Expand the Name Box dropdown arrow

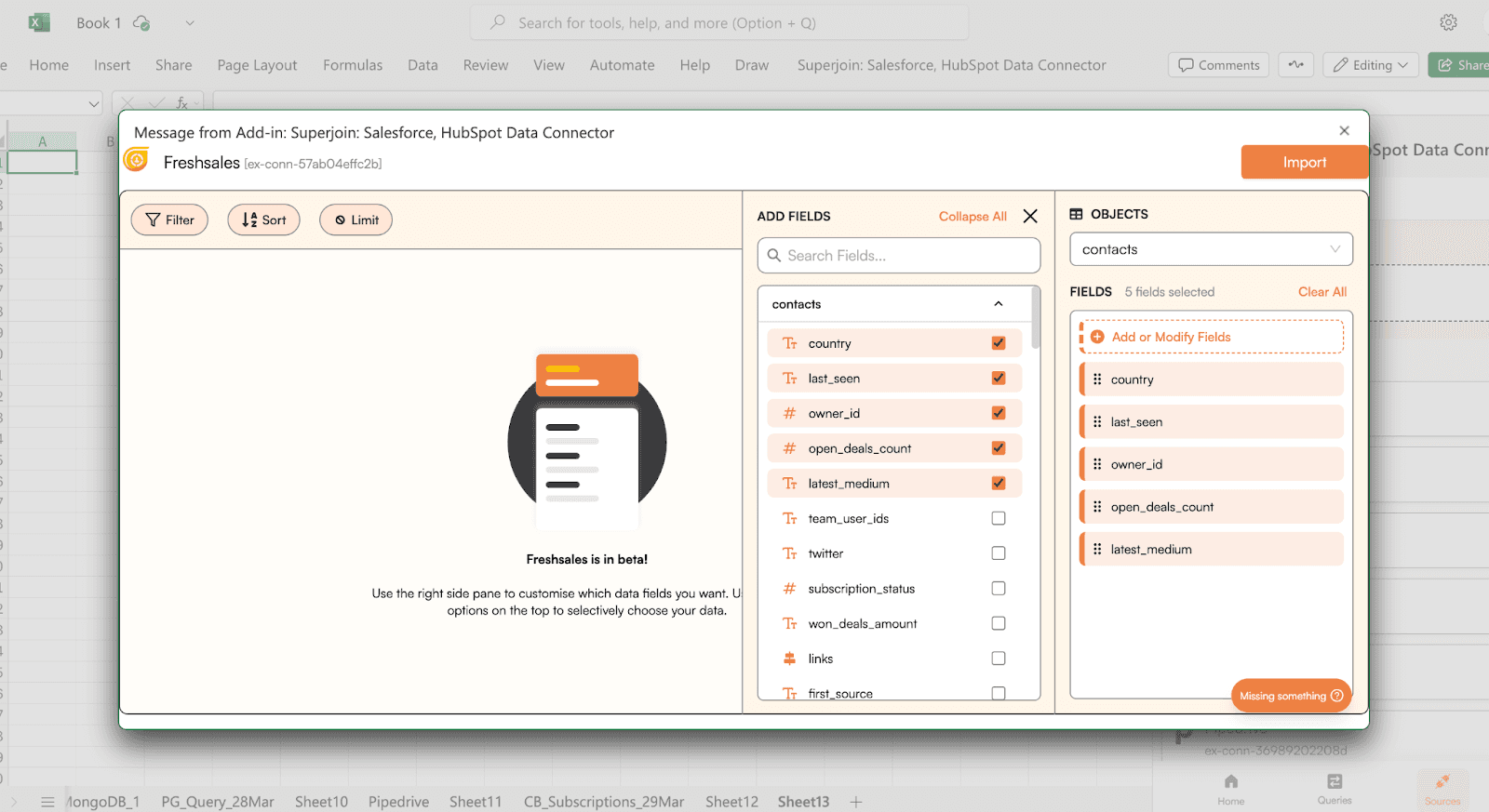[x=94, y=103]
